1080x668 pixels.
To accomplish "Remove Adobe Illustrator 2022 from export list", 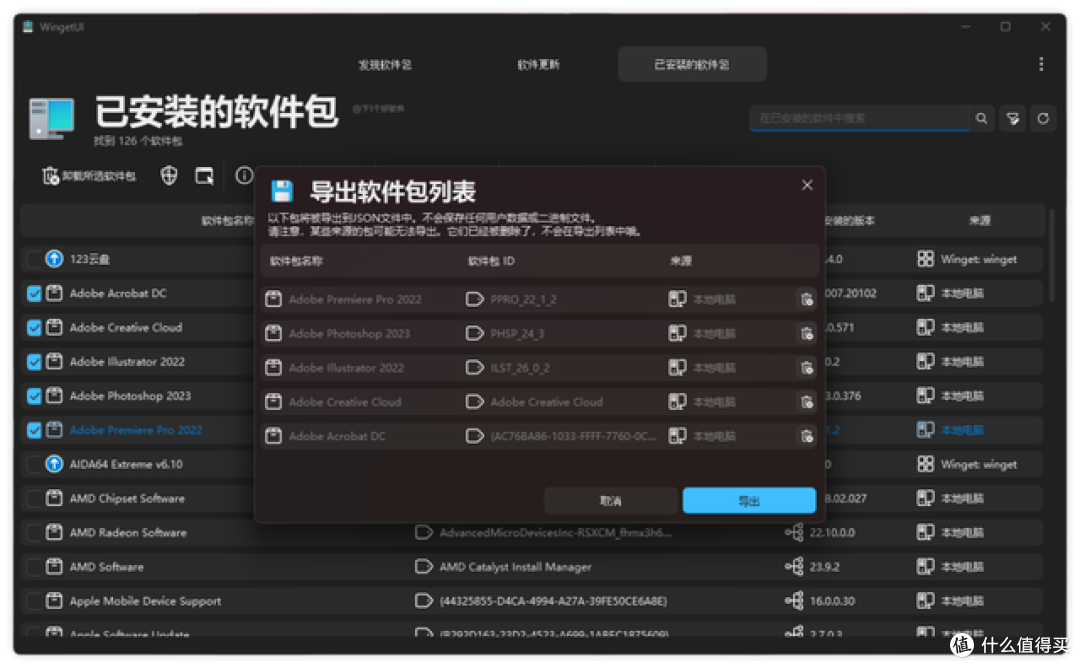I will pos(806,368).
